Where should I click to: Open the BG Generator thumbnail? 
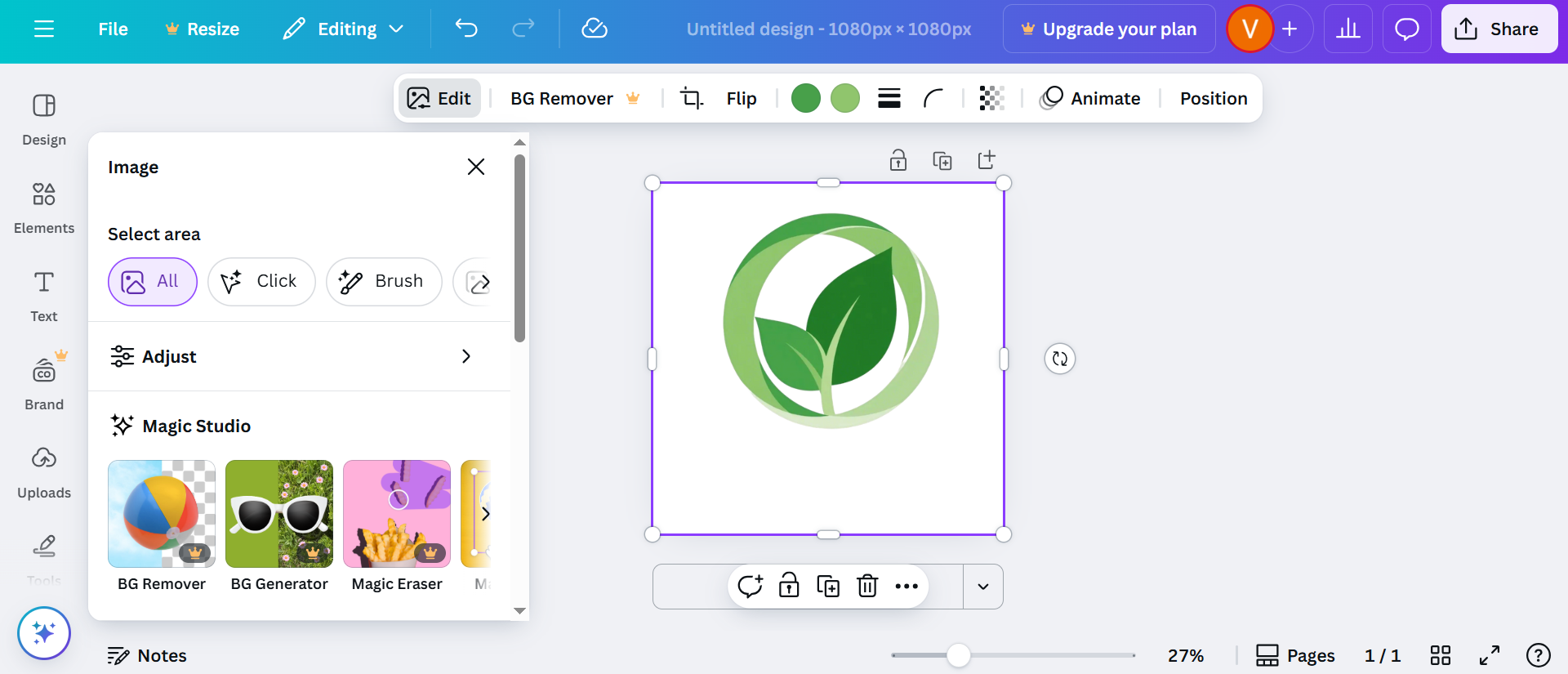(x=279, y=514)
